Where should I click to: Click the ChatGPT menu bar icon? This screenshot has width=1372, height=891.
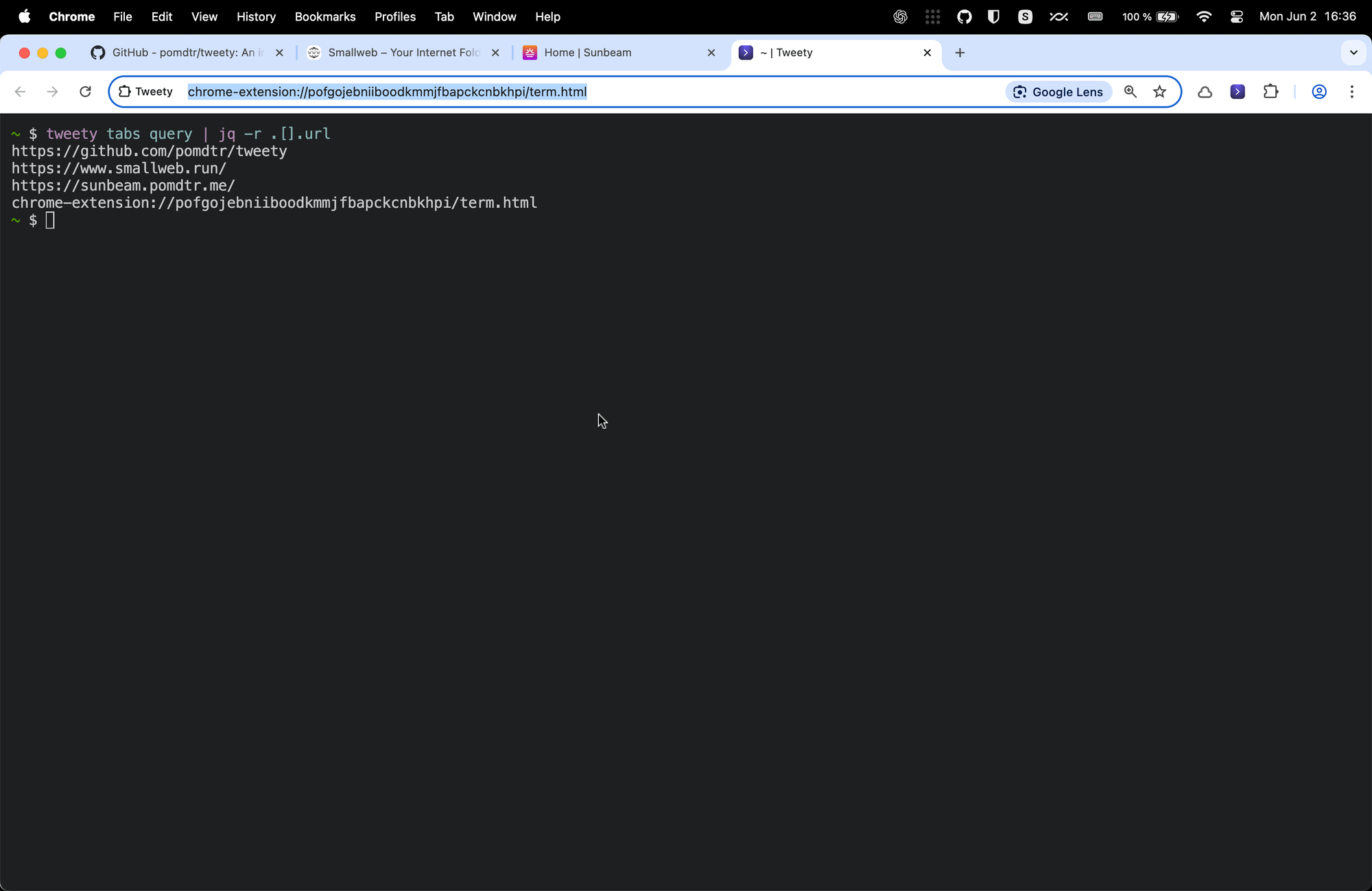(900, 16)
